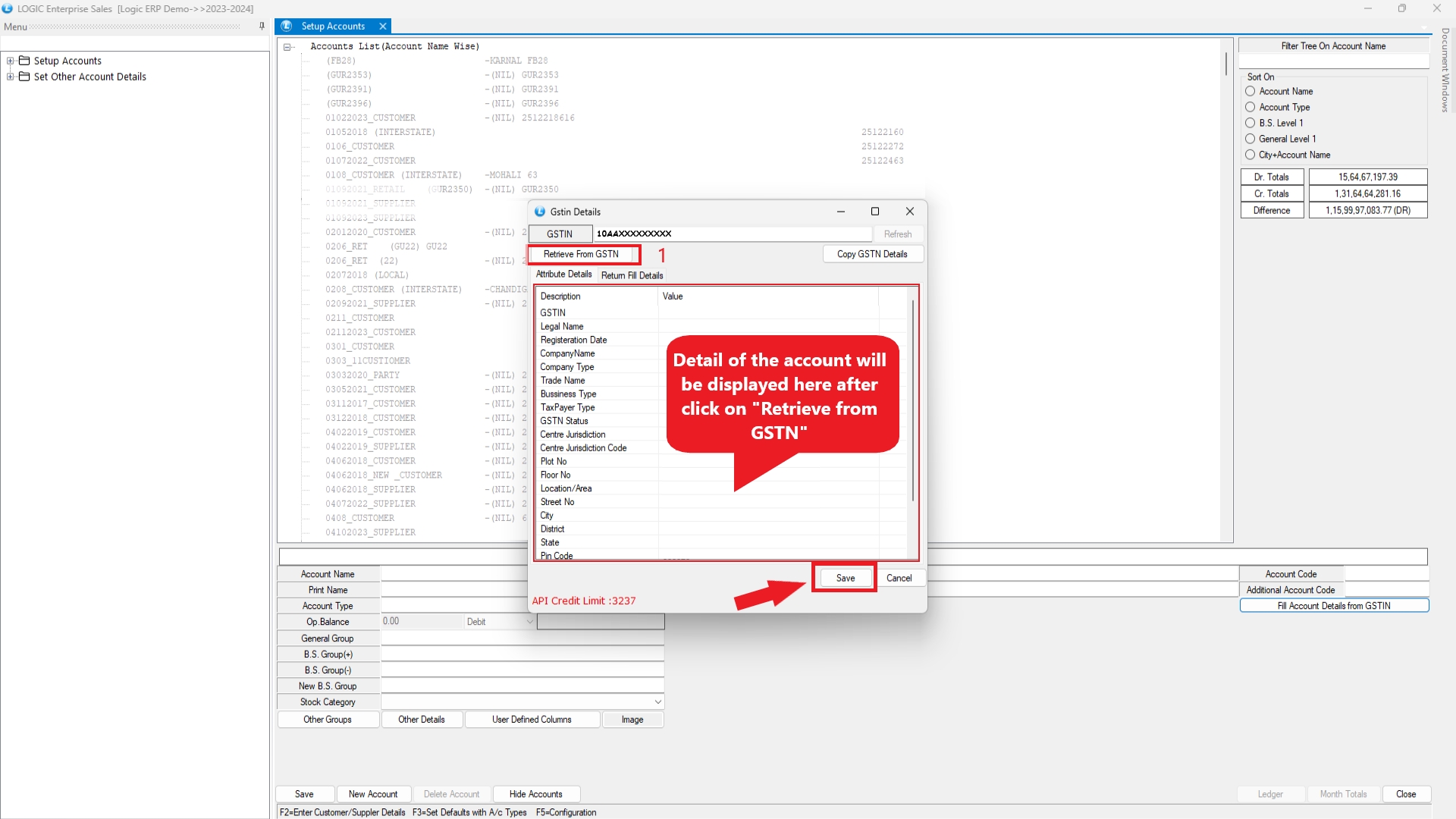This screenshot has height=819, width=1456.
Task: Open the Attribute Details tab
Action: (x=563, y=275)
